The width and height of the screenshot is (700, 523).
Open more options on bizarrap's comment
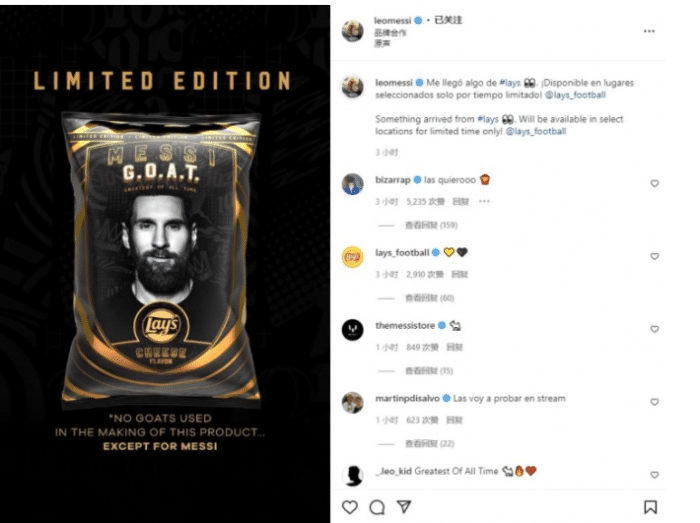click(x=484, y=201)
